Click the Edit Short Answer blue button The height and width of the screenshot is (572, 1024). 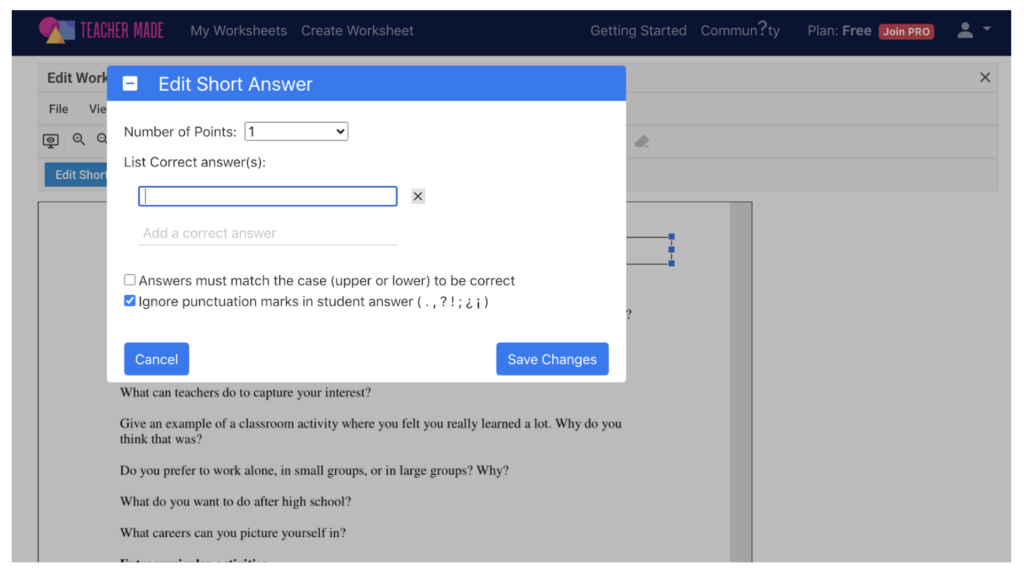76,175
